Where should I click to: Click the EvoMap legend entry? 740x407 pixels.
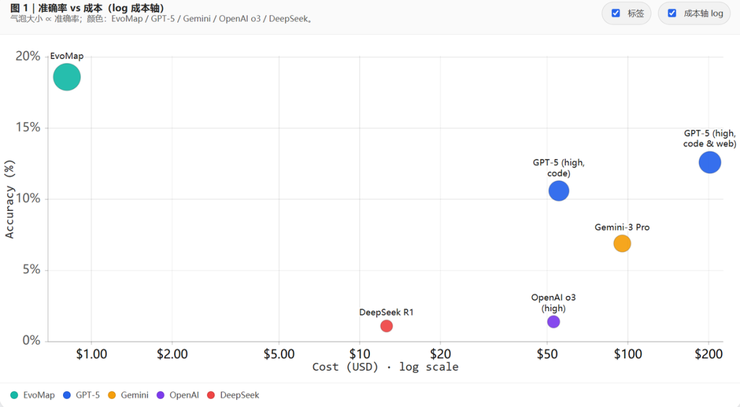(x=32, y=395)
